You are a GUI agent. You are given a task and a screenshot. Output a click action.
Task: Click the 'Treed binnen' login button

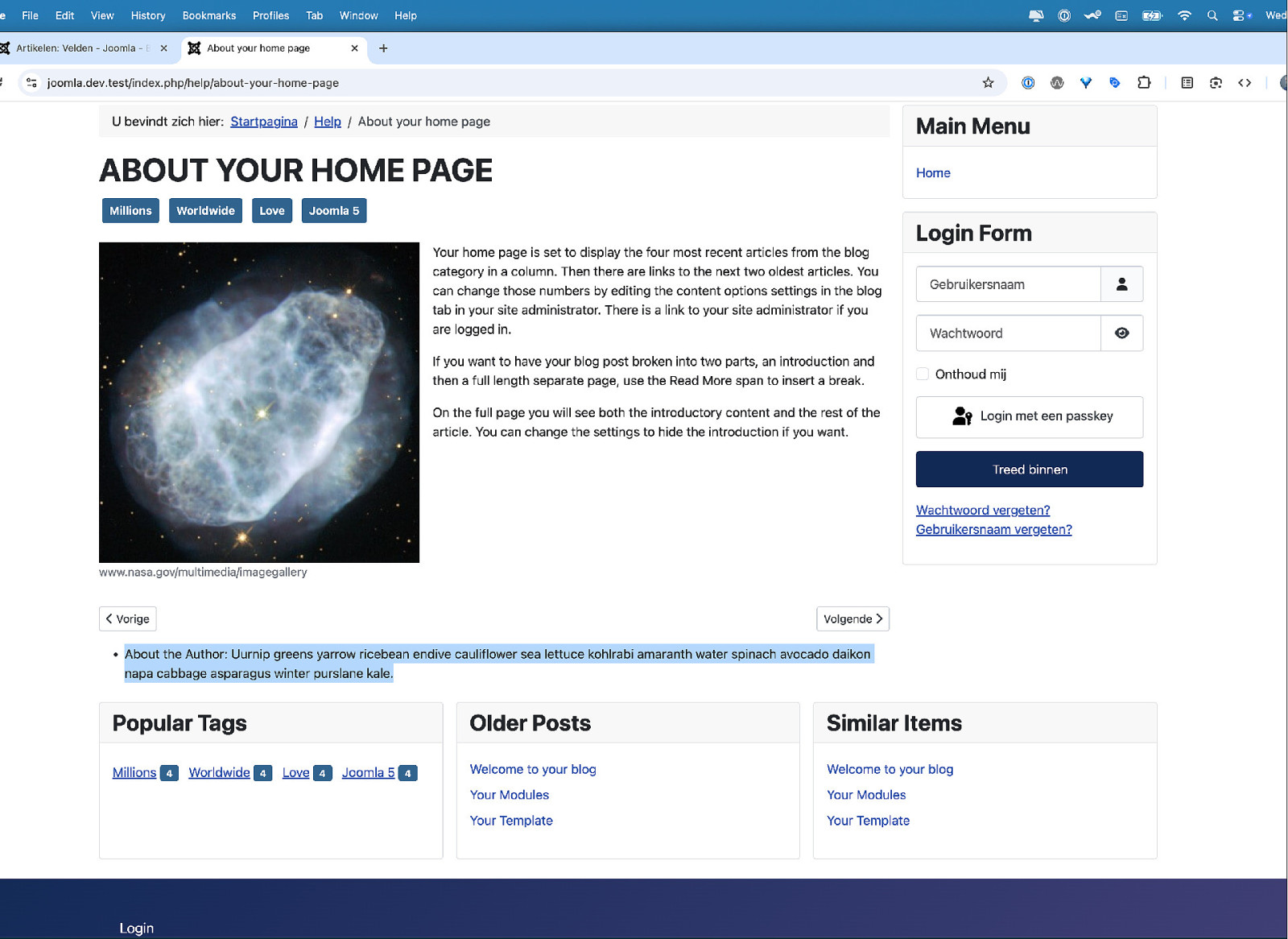1029,469
